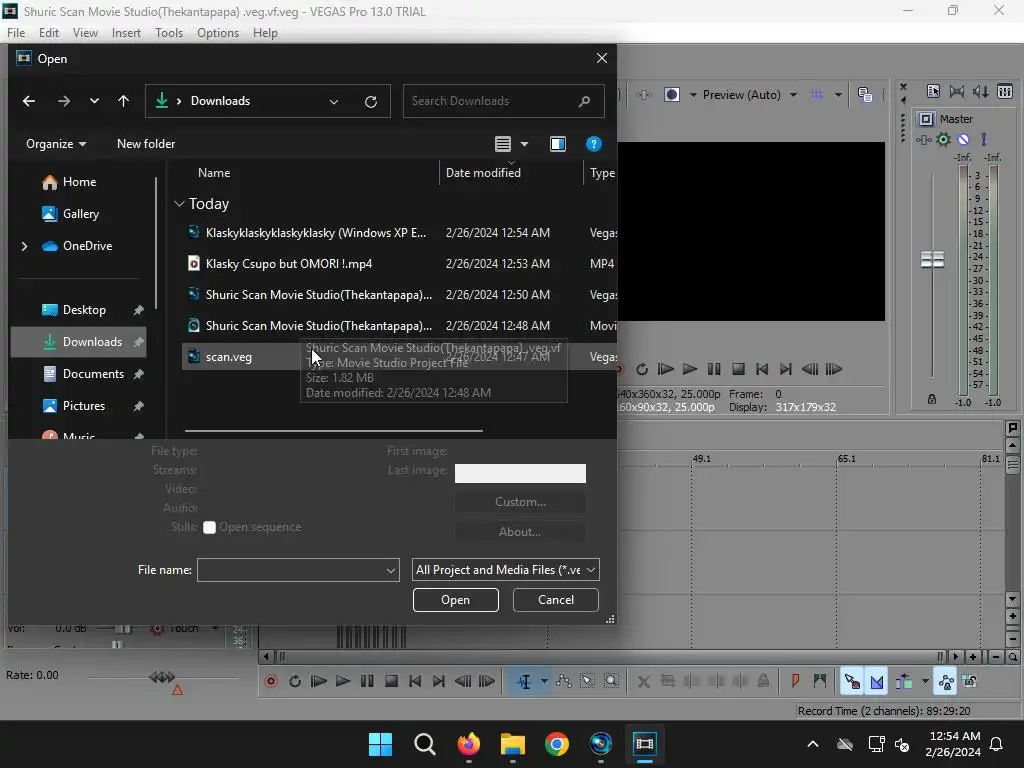Go to project start in the timeline transport

415,681
